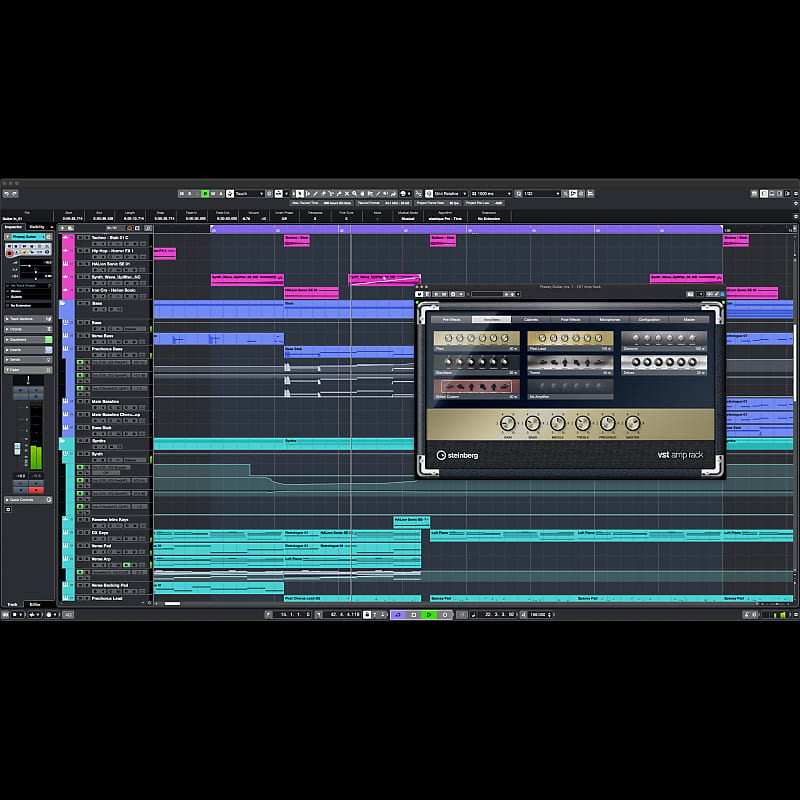Click Stop in the transport bar
This screenshot has height=800, width=800.
click(414, 614)
